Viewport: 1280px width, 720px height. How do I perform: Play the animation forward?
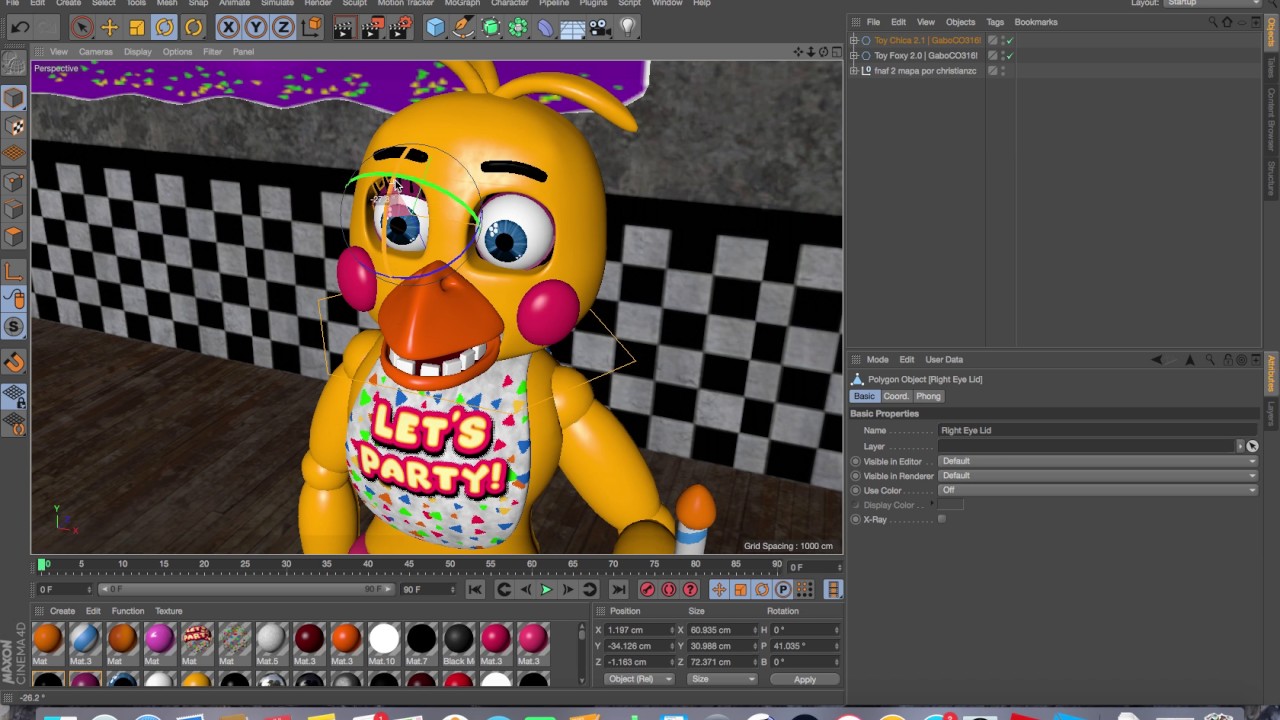coord(546,590)
